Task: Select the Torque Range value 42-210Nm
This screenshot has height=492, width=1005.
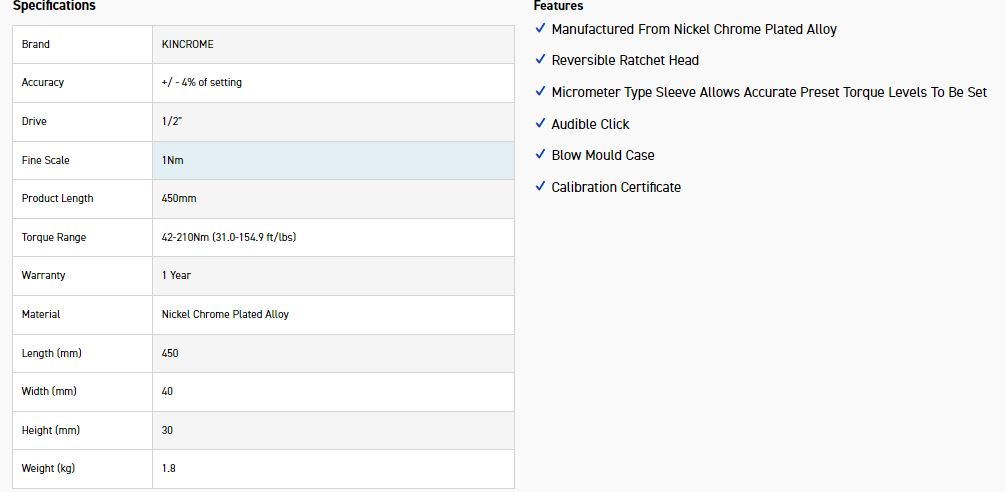Action: coord(228,237)
